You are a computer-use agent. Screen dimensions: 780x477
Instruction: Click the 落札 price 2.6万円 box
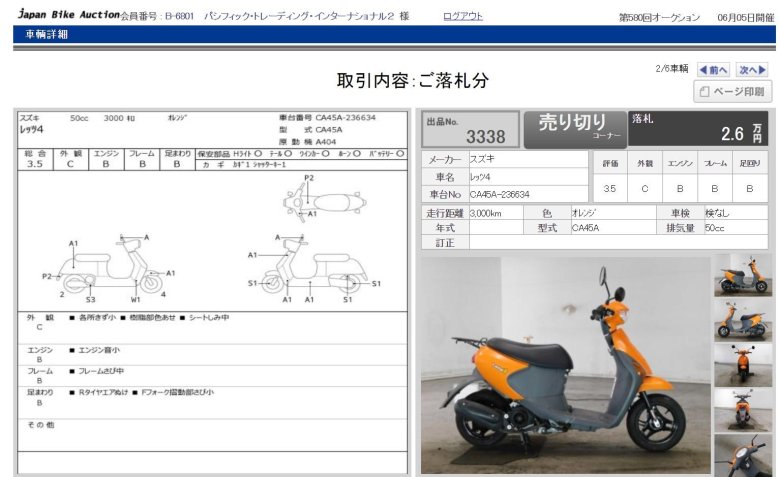tap(699, 129)
